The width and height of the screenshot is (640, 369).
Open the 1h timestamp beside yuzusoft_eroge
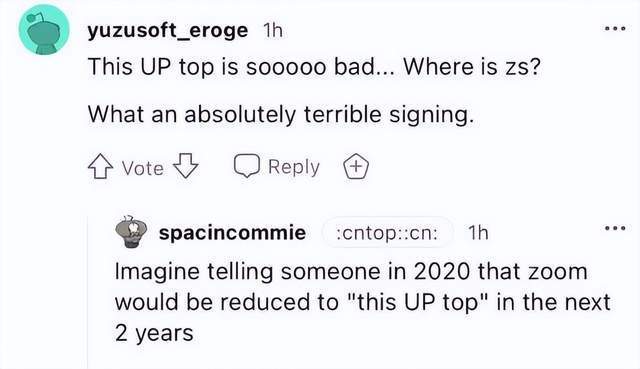[273, 30]
